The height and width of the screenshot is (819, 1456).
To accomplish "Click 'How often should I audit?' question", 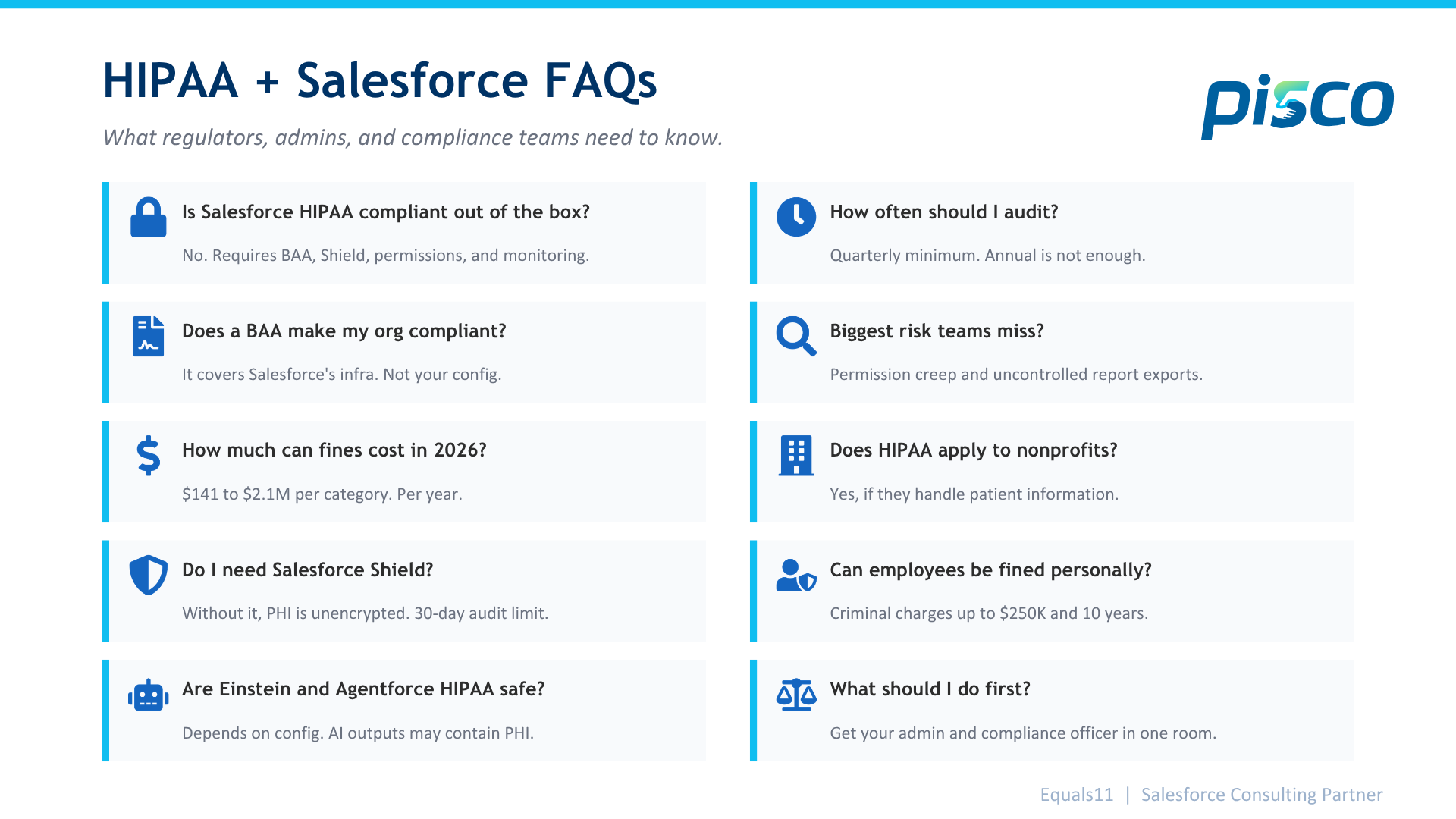I will [944, 212].
